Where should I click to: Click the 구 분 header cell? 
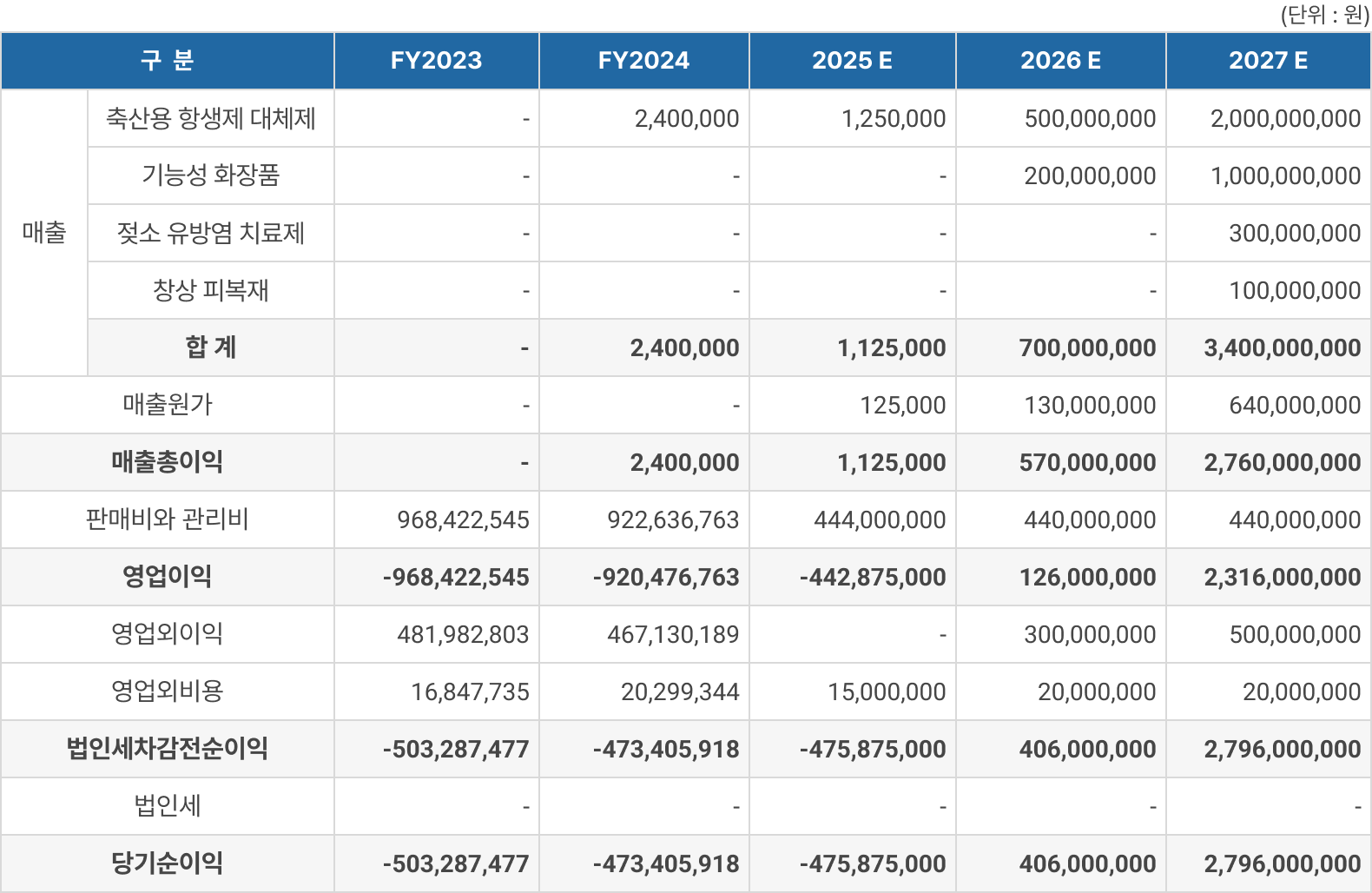pos(168,61)
